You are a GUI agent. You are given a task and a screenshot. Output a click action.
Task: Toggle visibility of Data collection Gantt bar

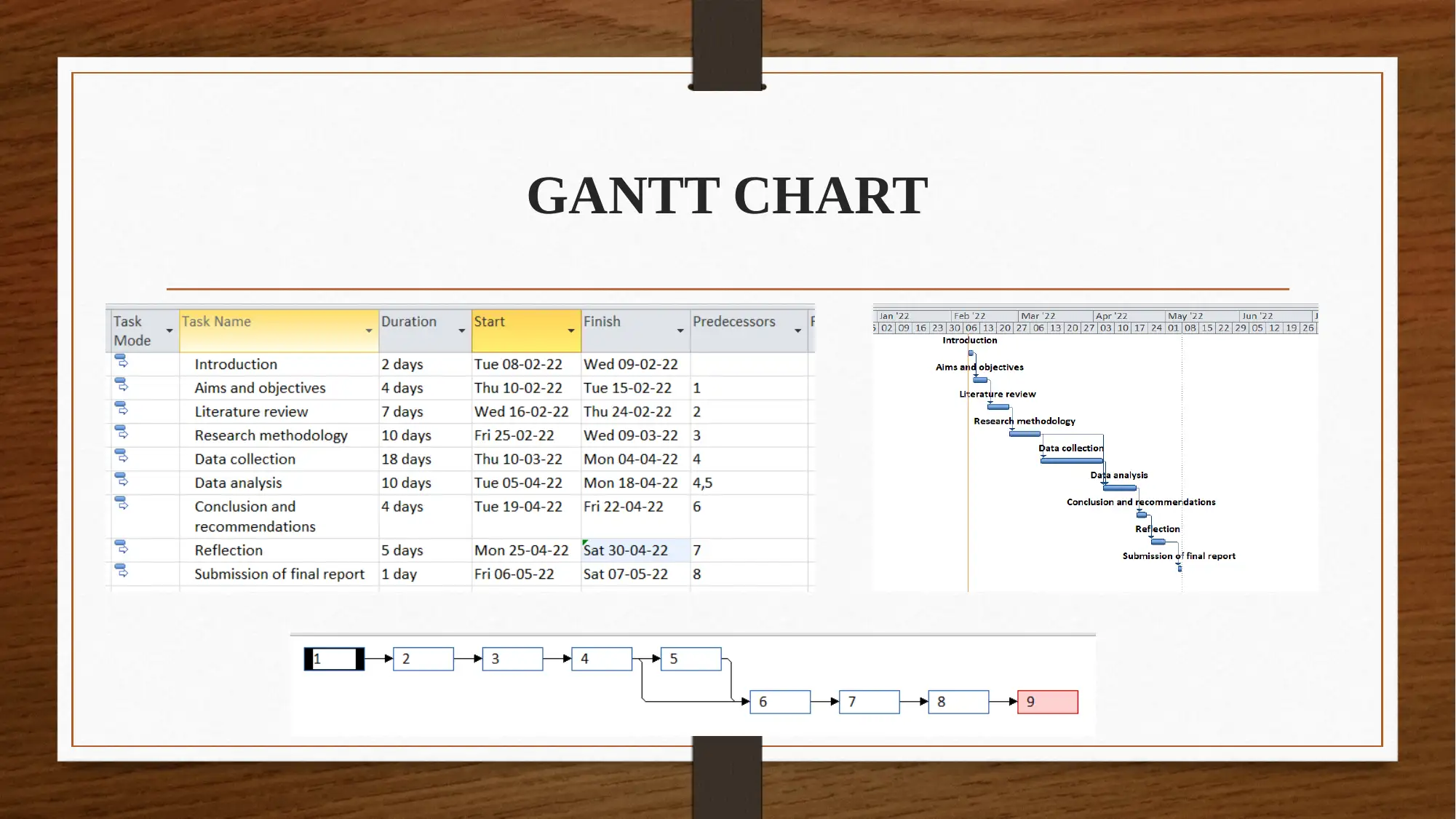[x=1072, y=459]
